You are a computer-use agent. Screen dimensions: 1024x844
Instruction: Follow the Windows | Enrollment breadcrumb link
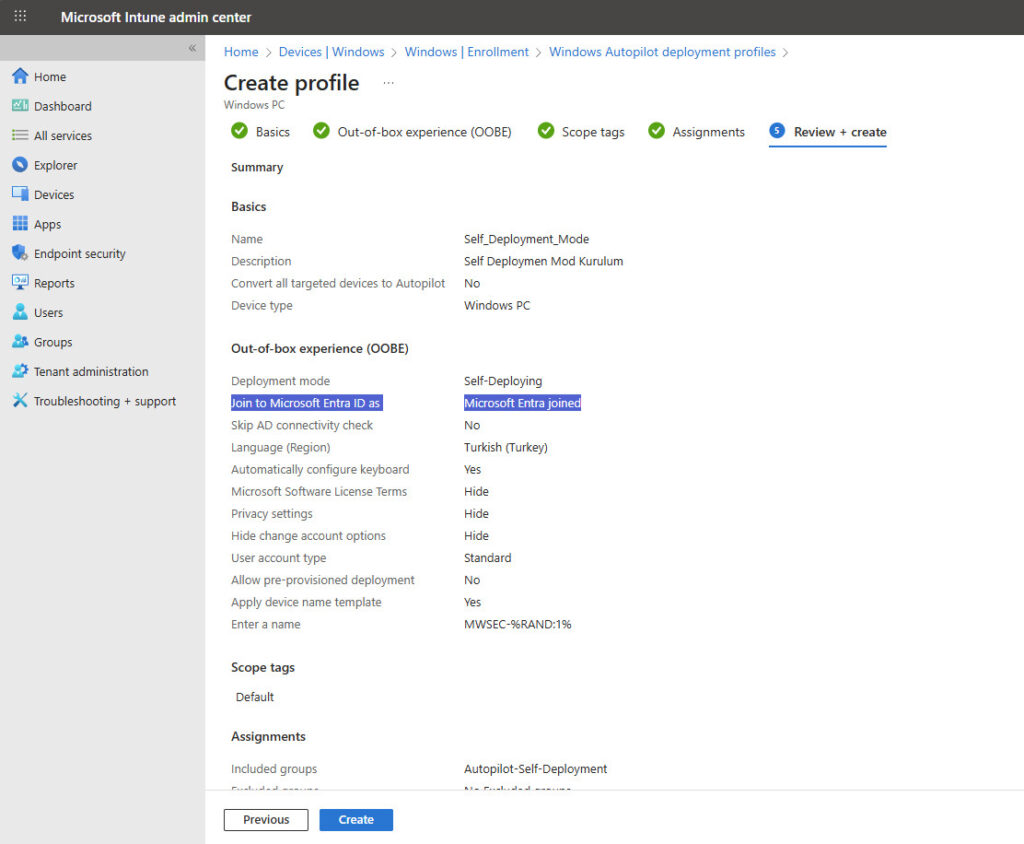click(467, 52)
